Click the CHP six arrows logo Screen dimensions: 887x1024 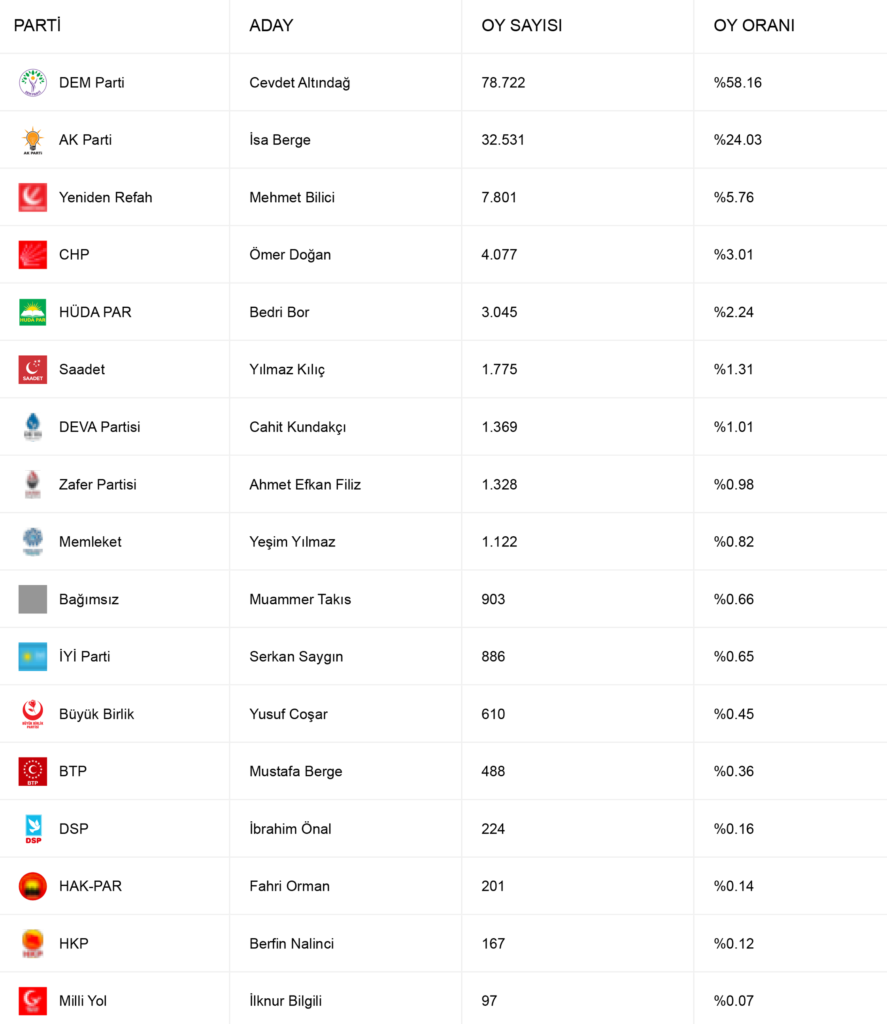click(33, 255)
